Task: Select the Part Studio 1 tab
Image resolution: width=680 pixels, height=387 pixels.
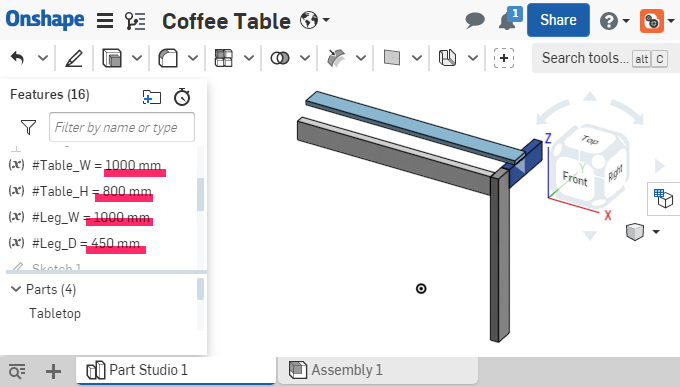Action: [176, 370]
